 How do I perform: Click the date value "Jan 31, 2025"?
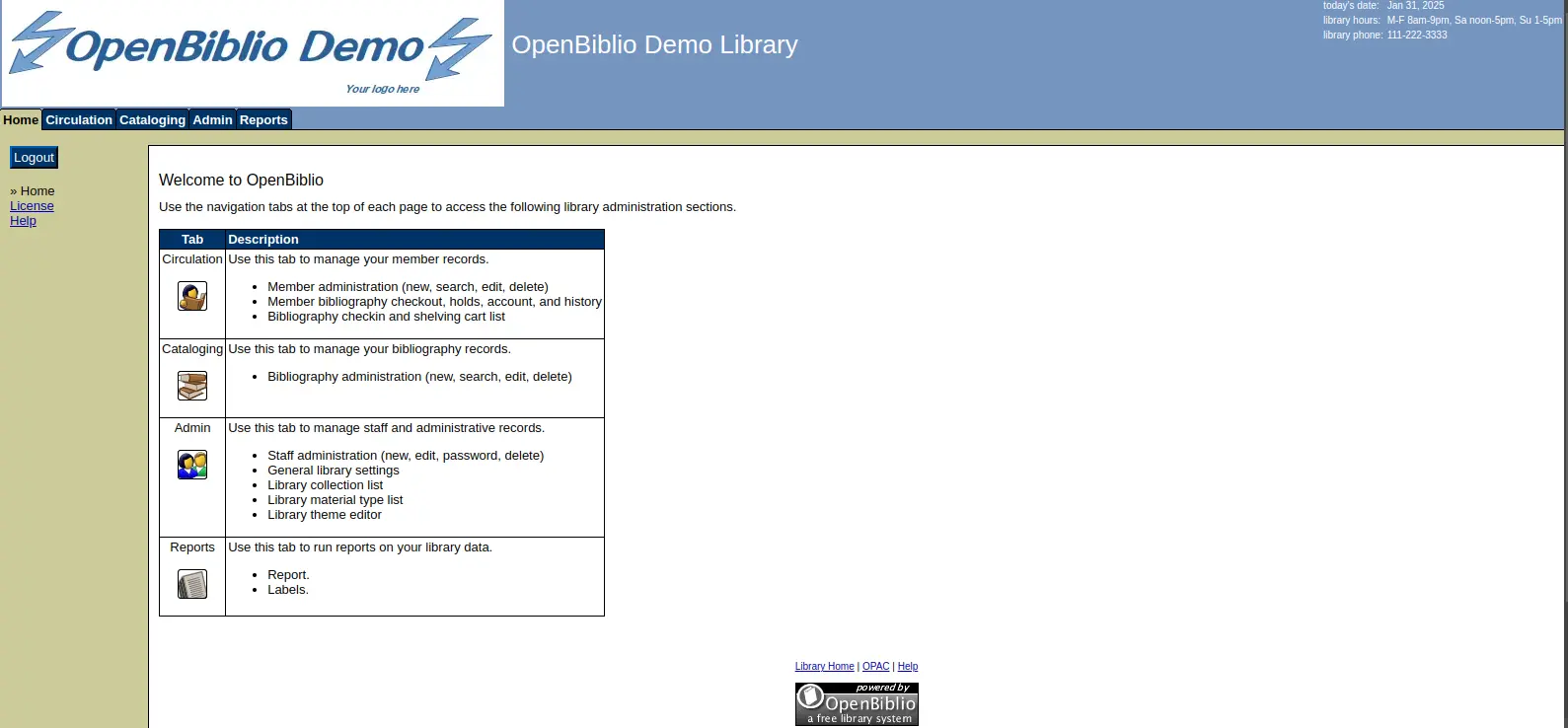pos(1415,6)
